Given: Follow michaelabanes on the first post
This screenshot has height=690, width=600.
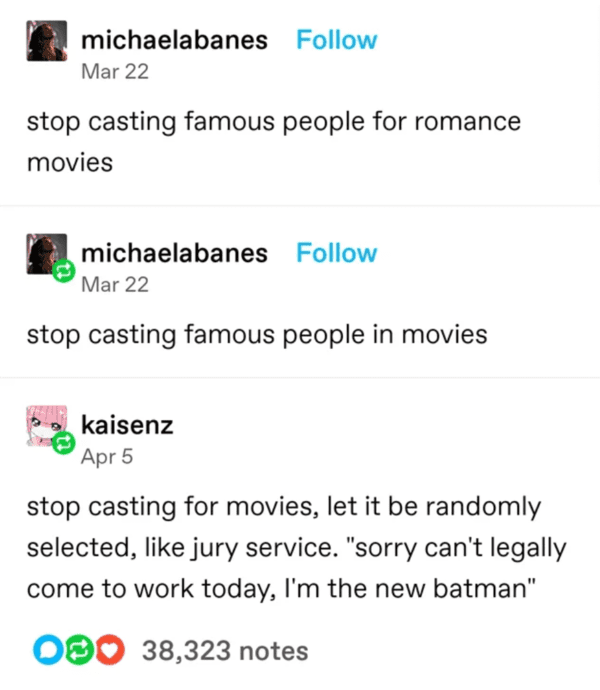Looking at the screenshot, I should [337, 40].
